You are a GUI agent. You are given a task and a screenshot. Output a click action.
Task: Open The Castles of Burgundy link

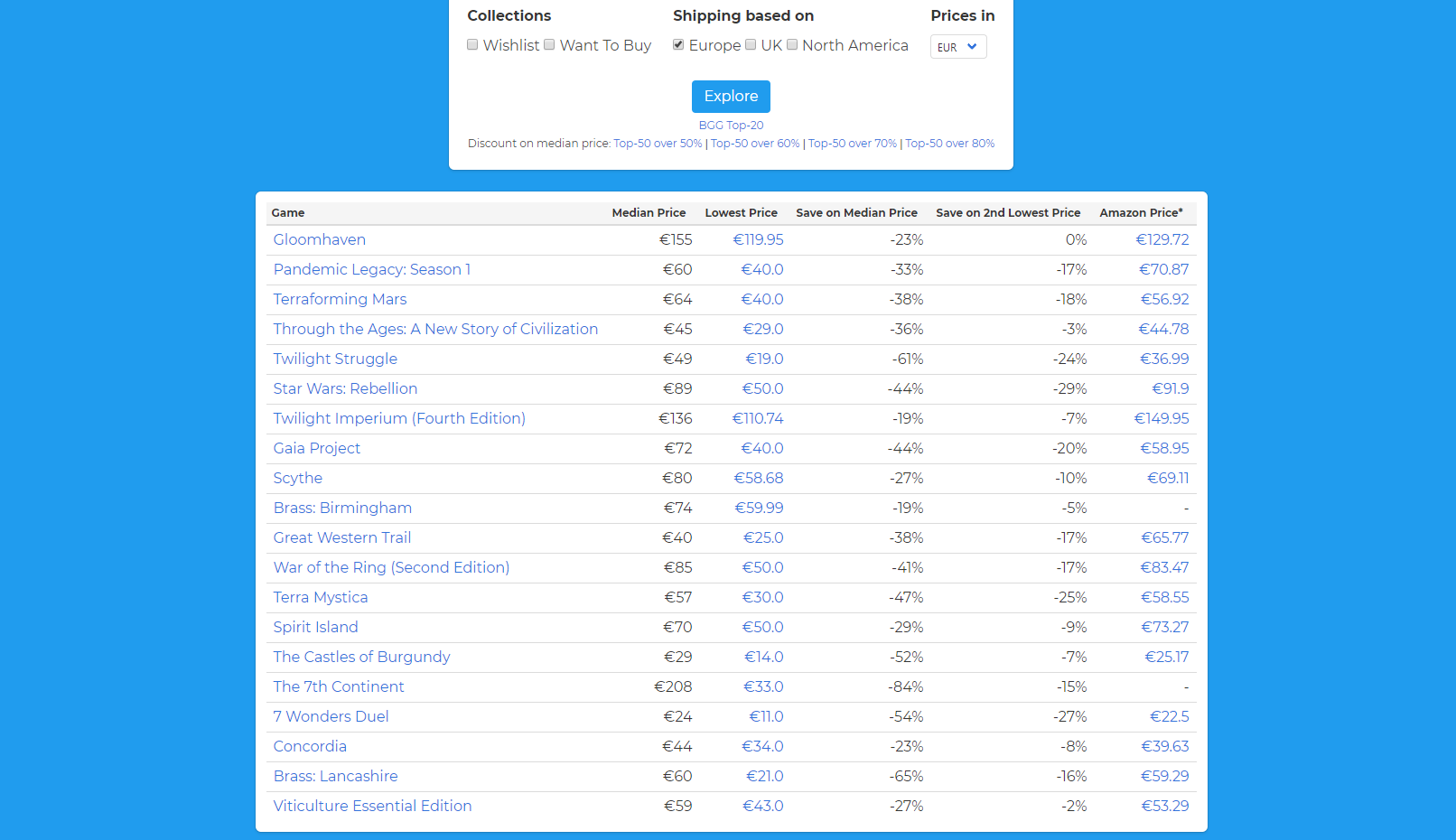coord(362,657)
